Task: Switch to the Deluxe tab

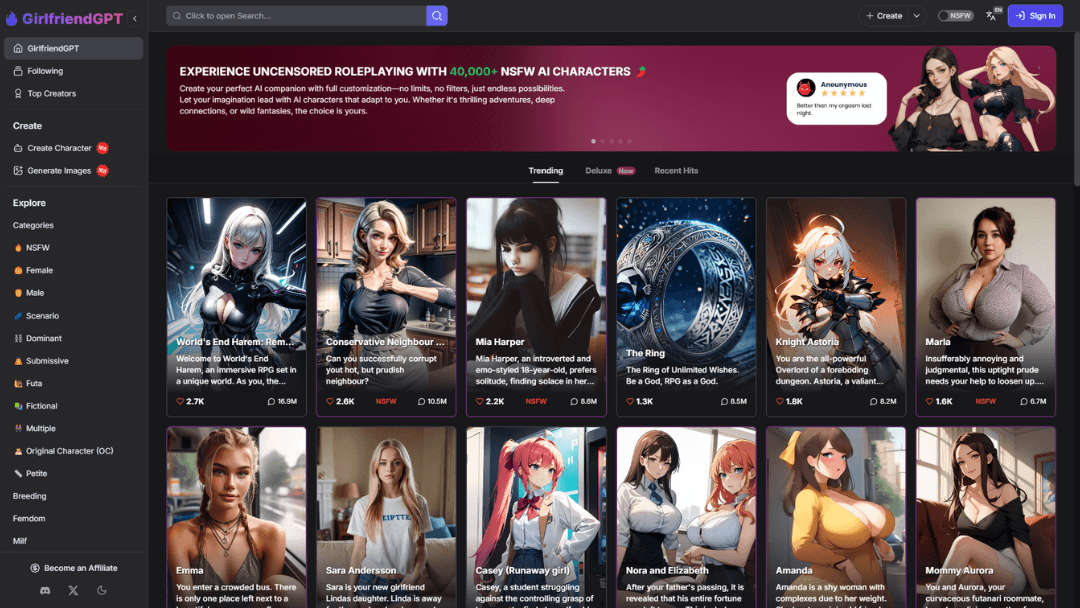Action: click(598, 171)
